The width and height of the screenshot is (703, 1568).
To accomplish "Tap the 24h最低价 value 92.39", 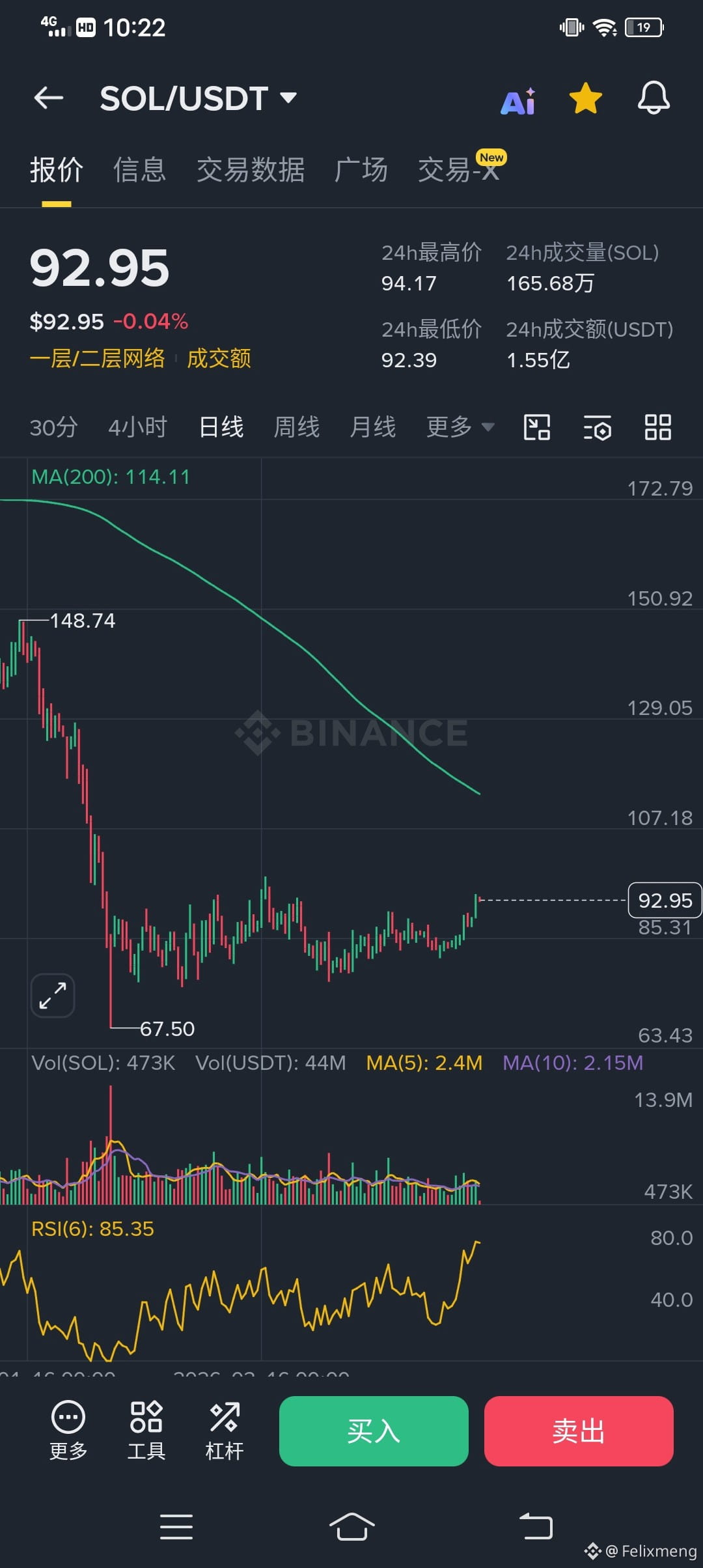I will tap(409, 361).
